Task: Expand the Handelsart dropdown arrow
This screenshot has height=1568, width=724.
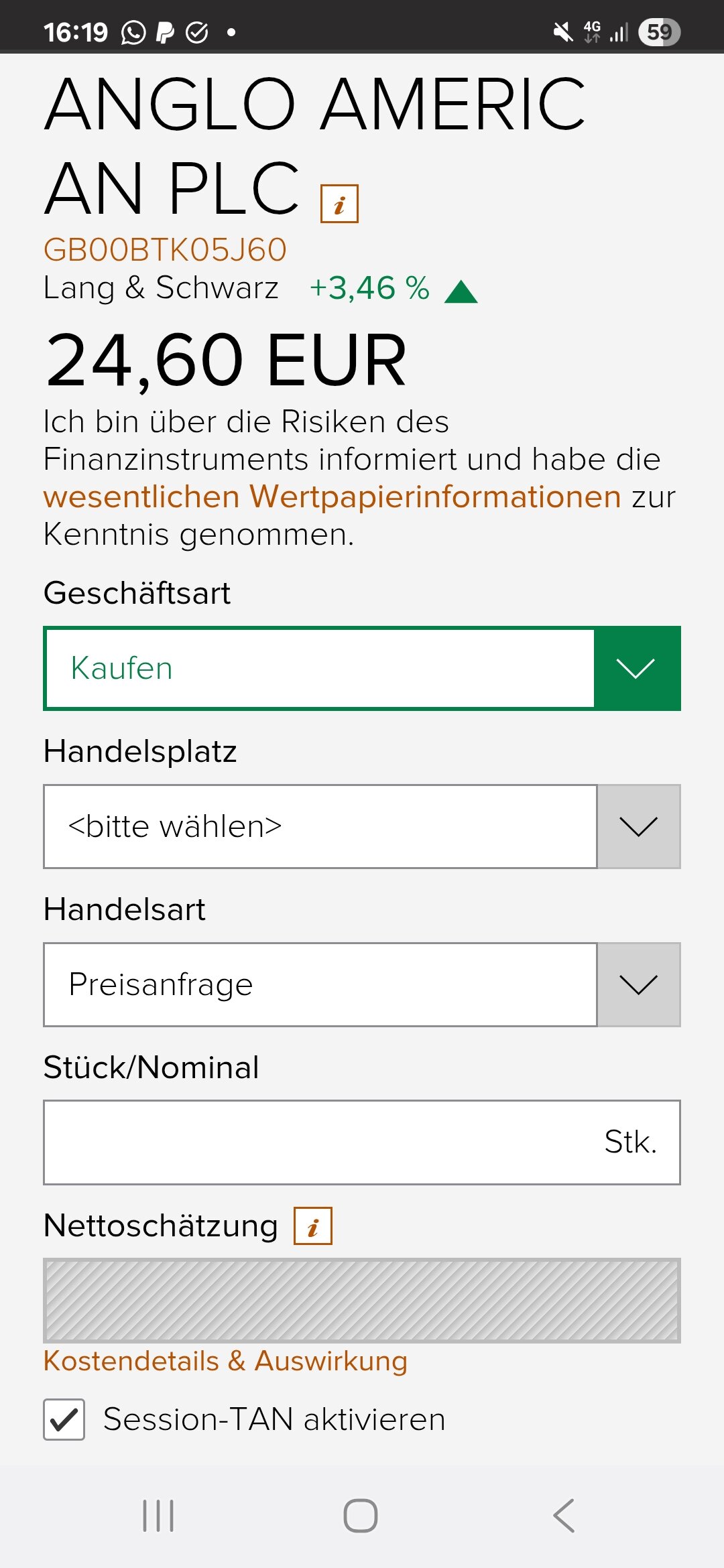Action: coord(638,984)
